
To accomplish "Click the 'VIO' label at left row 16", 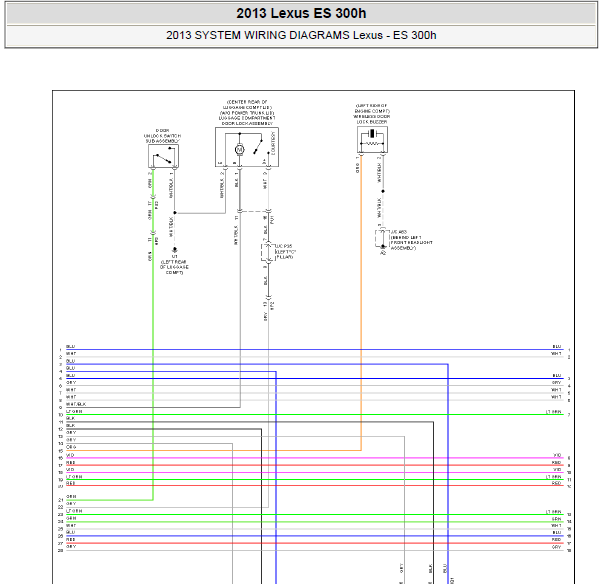I will [70, 455].
